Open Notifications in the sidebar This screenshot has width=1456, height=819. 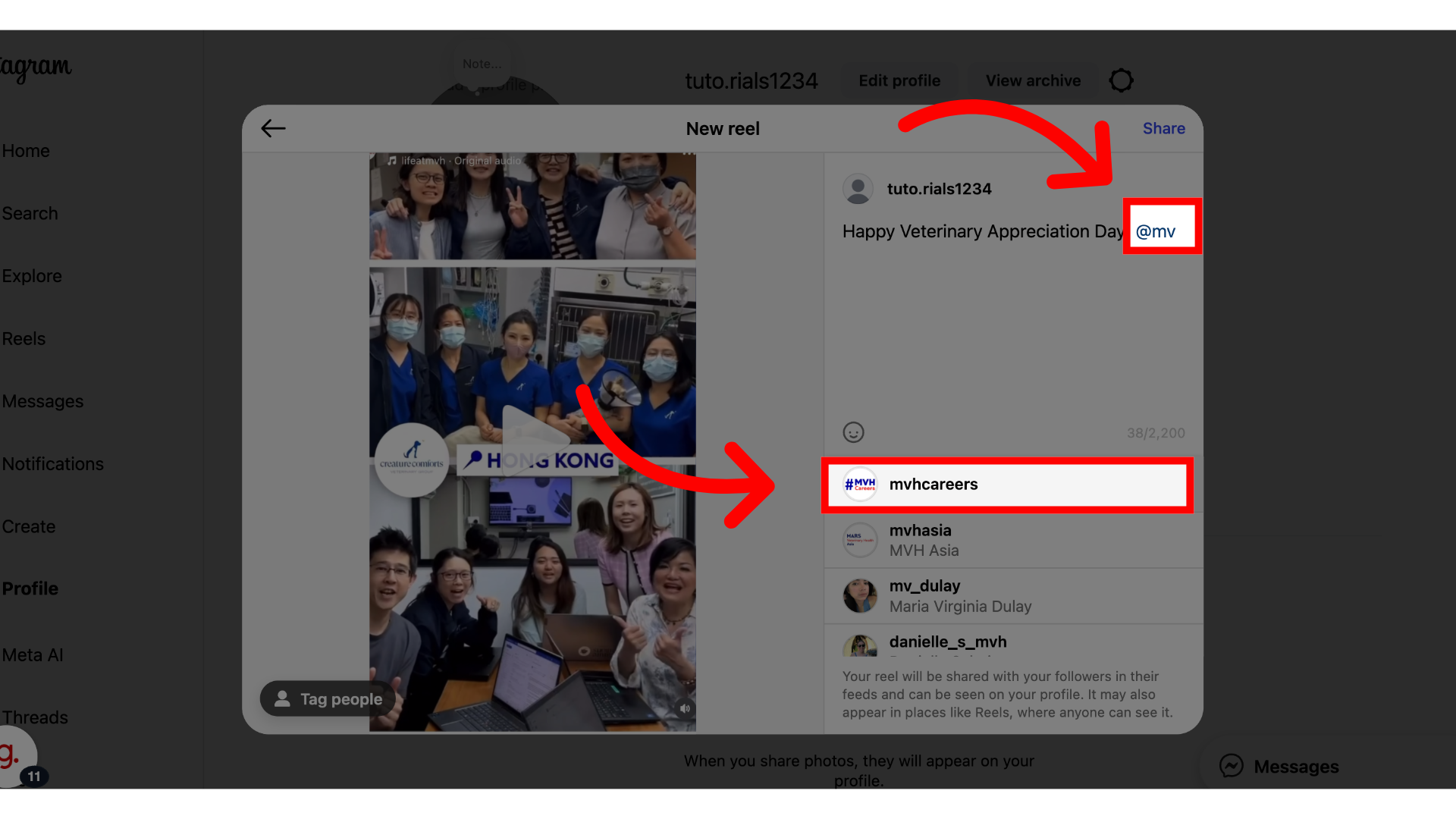[53, 464]
